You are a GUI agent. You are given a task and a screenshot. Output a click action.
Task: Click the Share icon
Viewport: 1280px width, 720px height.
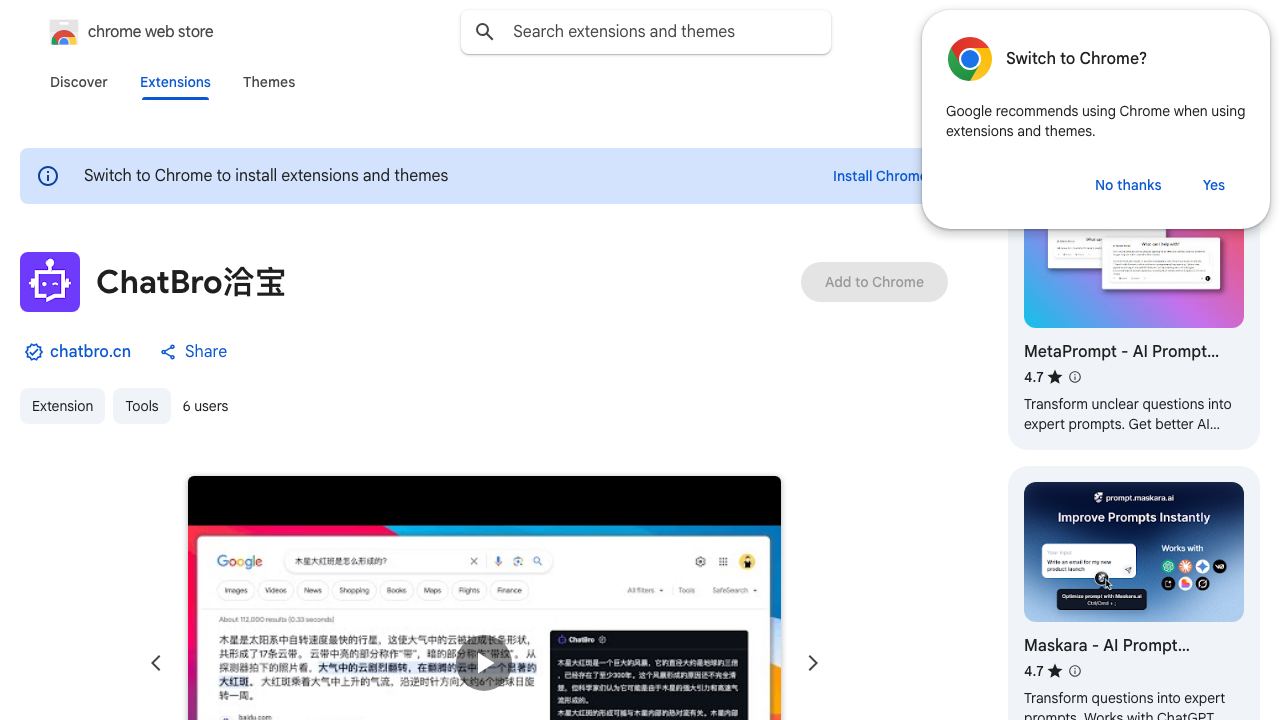coord(168,352)
